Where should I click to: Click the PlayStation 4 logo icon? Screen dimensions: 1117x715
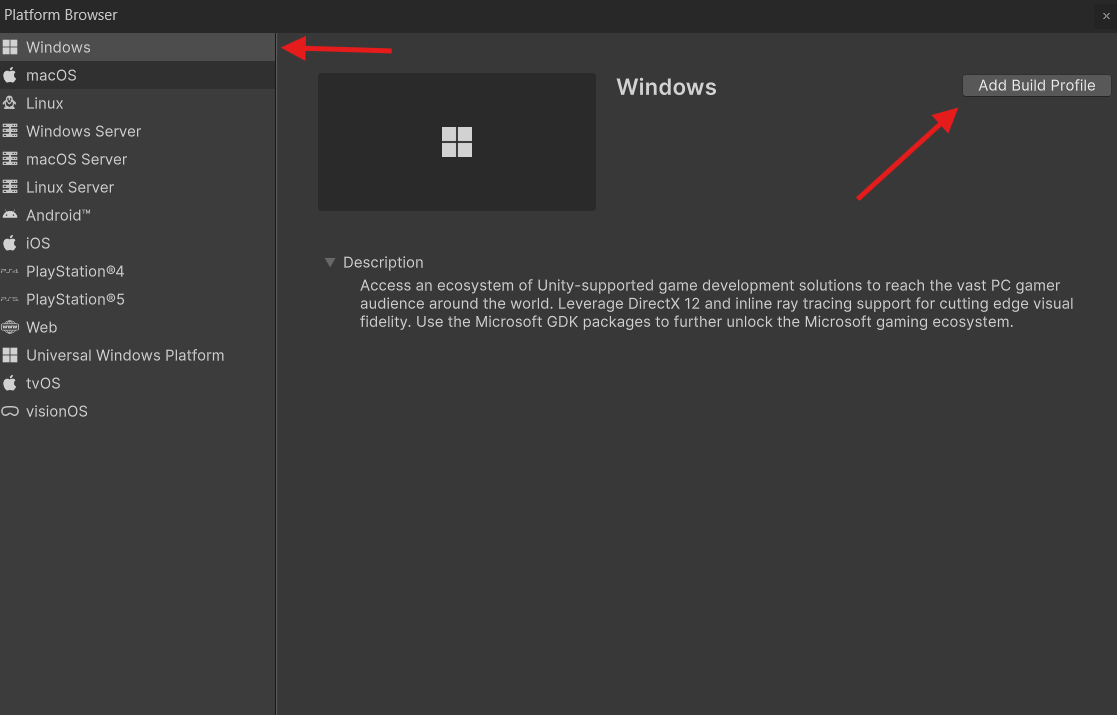point(10,271)
